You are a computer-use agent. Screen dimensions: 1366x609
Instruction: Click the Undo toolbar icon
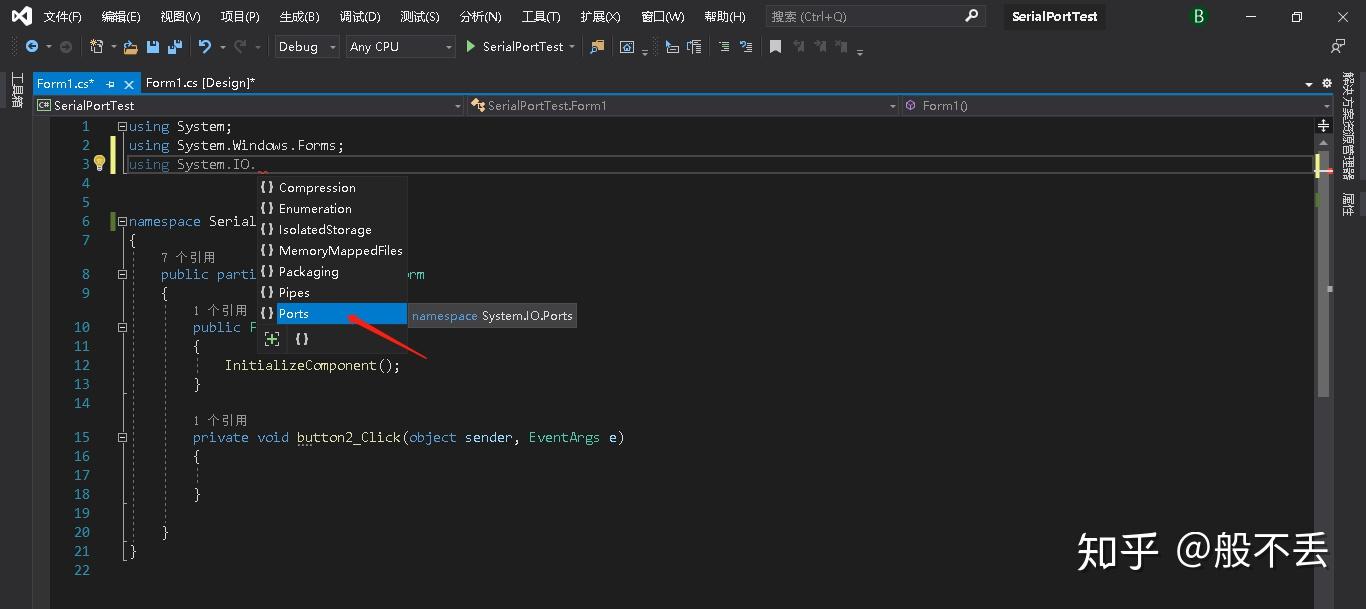(205, 46)
